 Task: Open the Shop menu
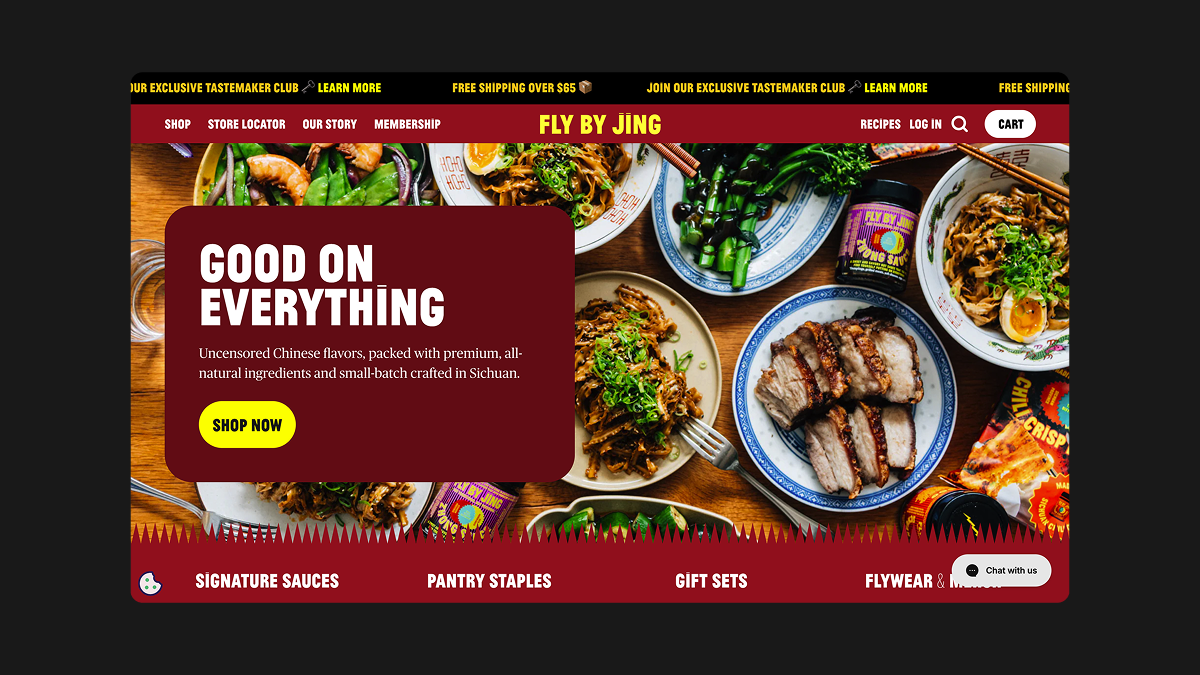pos(178,124)
